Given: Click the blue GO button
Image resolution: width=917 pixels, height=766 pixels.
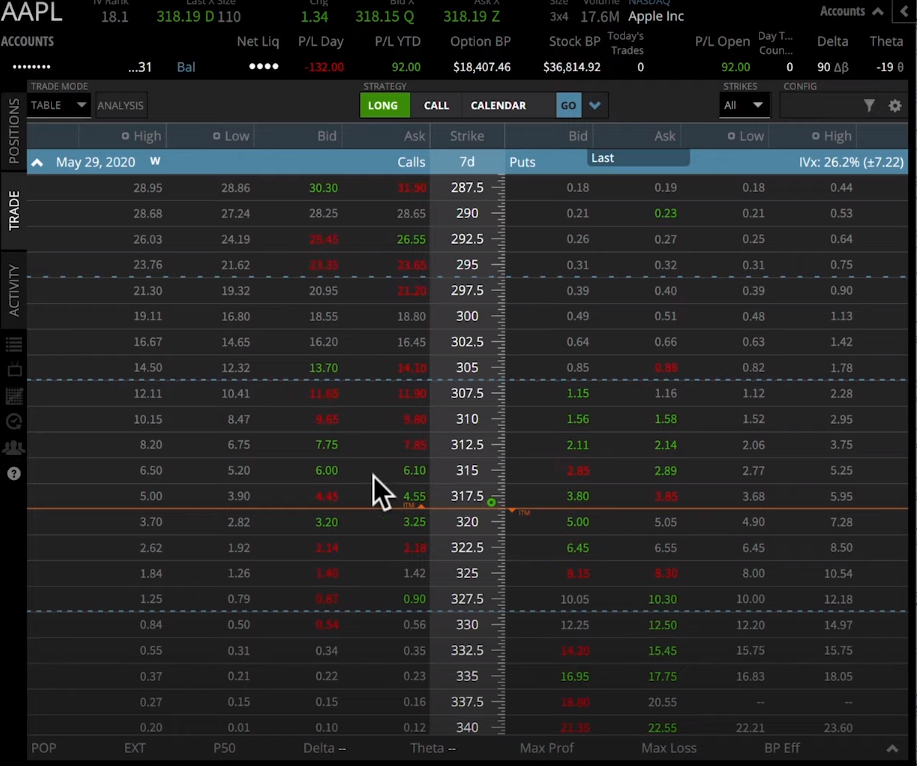Looking at the screenshot, I should pyautogui.click(x=568, y=106).
